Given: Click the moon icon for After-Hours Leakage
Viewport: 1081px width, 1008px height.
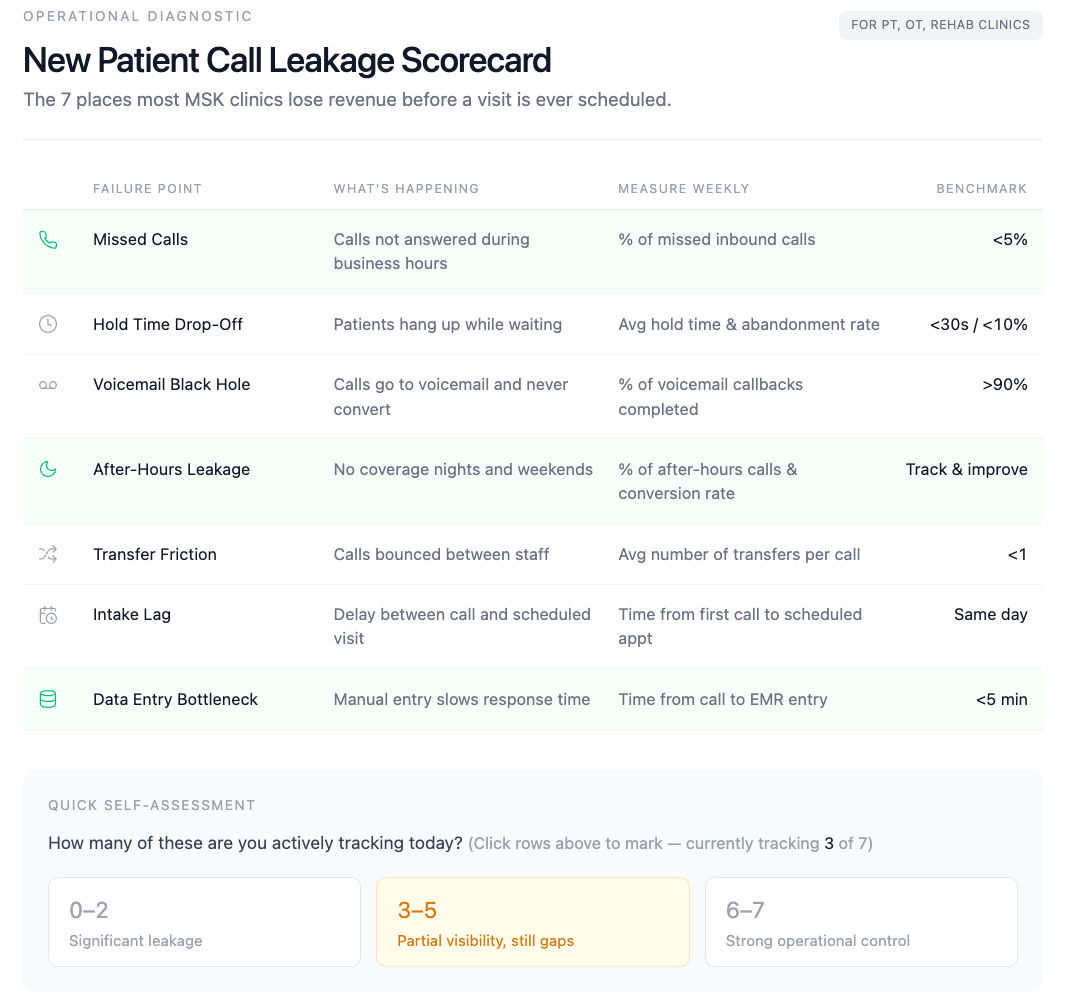Looking at the screenshot, I should click(x=48, y=470).
